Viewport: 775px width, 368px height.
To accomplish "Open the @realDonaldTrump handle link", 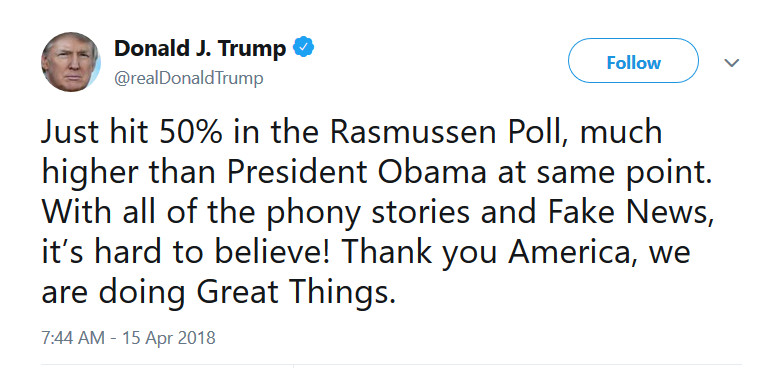I will coord(188,79).
